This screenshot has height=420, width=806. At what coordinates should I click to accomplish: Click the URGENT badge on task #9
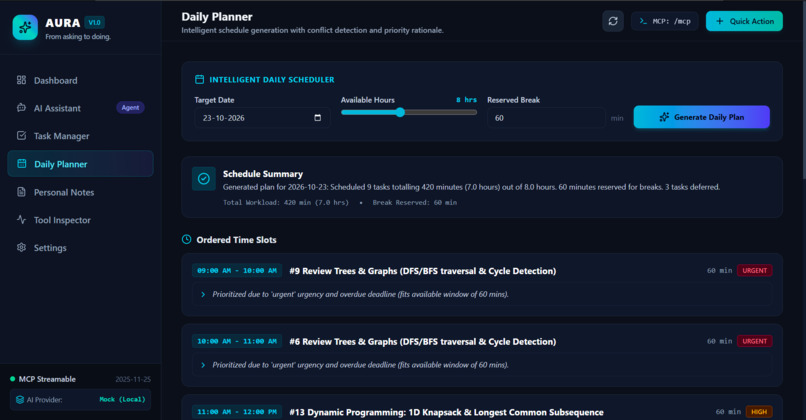point(754,270)
